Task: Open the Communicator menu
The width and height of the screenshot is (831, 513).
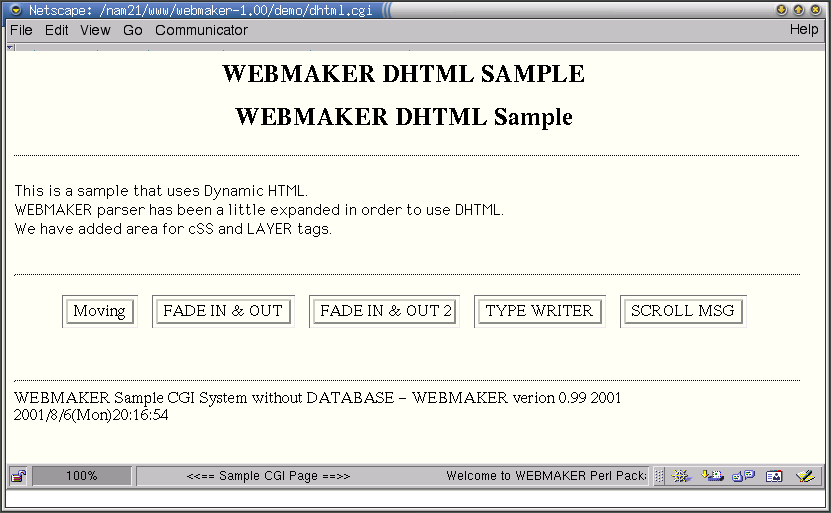Action: [x=201, y=30]
